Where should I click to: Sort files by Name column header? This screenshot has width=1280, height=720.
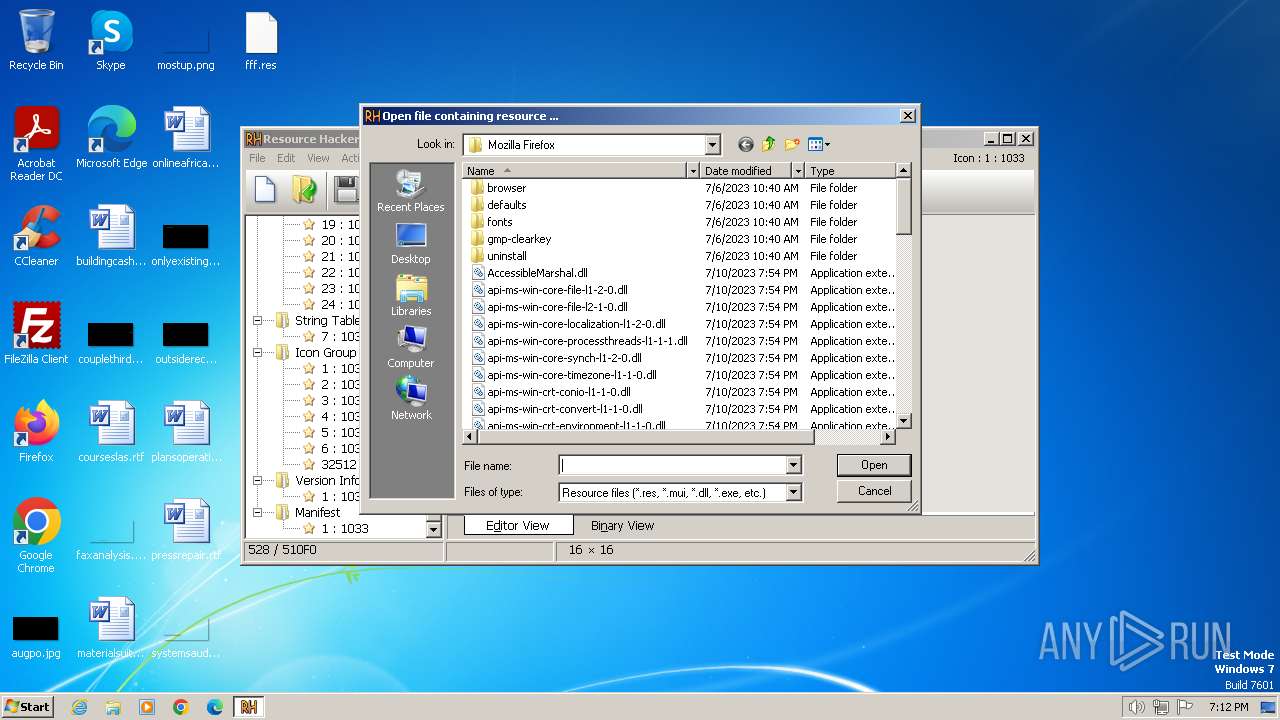tap(574, 171)
